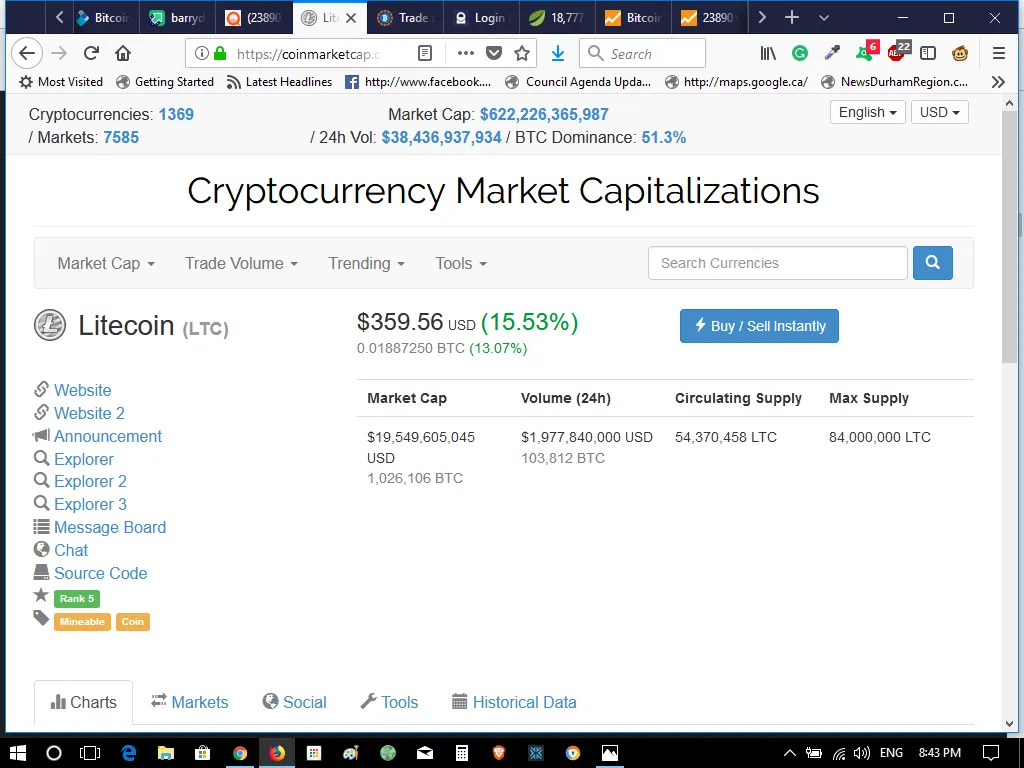Click the eyedropper extension icon
The height and width of the screenshot is (768, 1024).
point(832,54)
